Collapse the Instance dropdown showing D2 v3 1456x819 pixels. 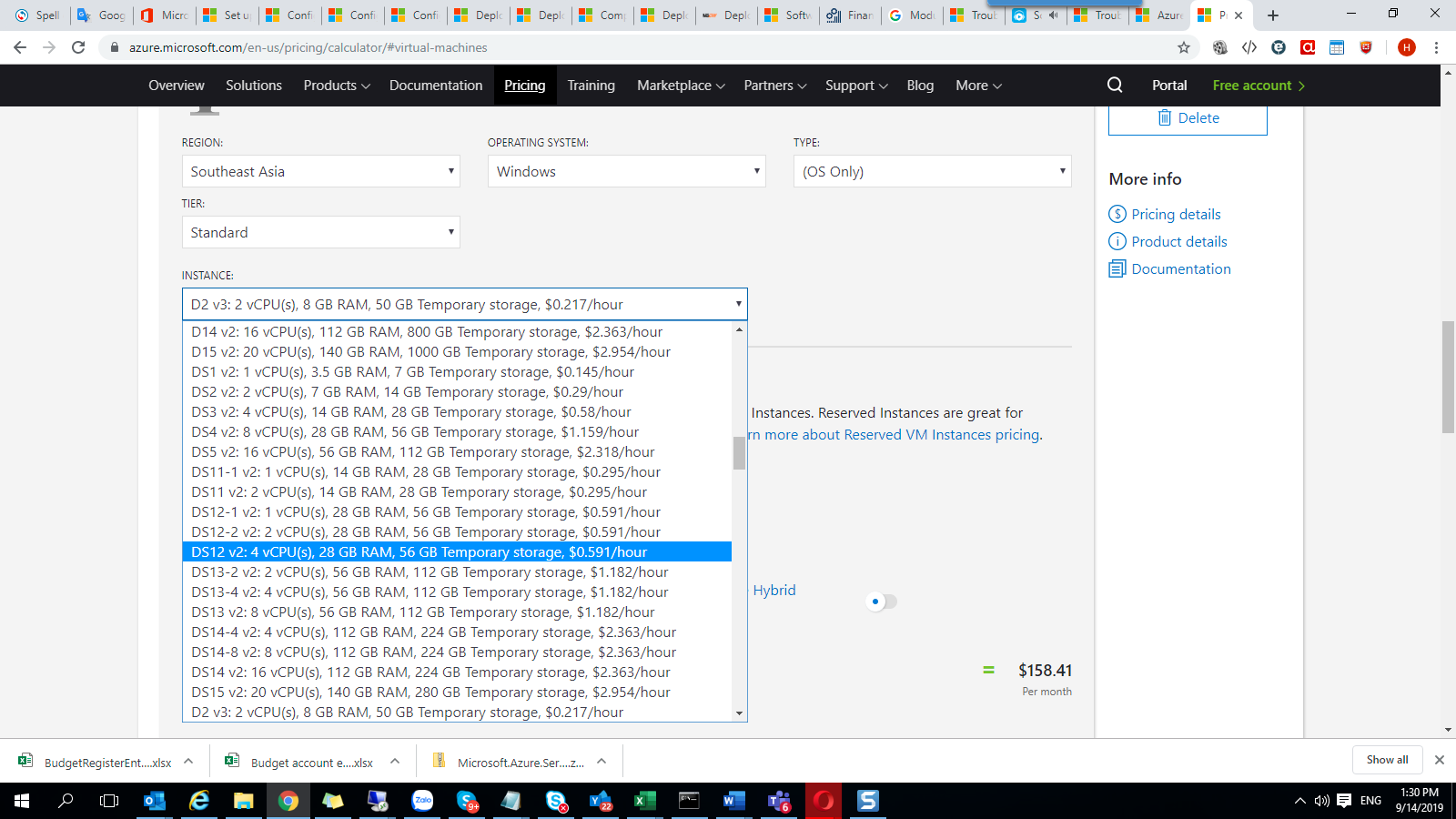pyautogui.click(x=465, y=304)
